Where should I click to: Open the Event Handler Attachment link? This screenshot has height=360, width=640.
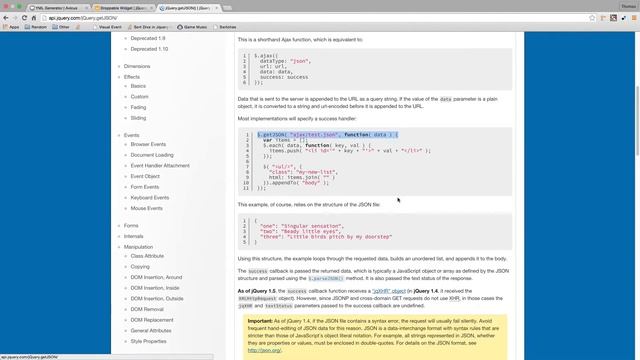tap(160, 166)
